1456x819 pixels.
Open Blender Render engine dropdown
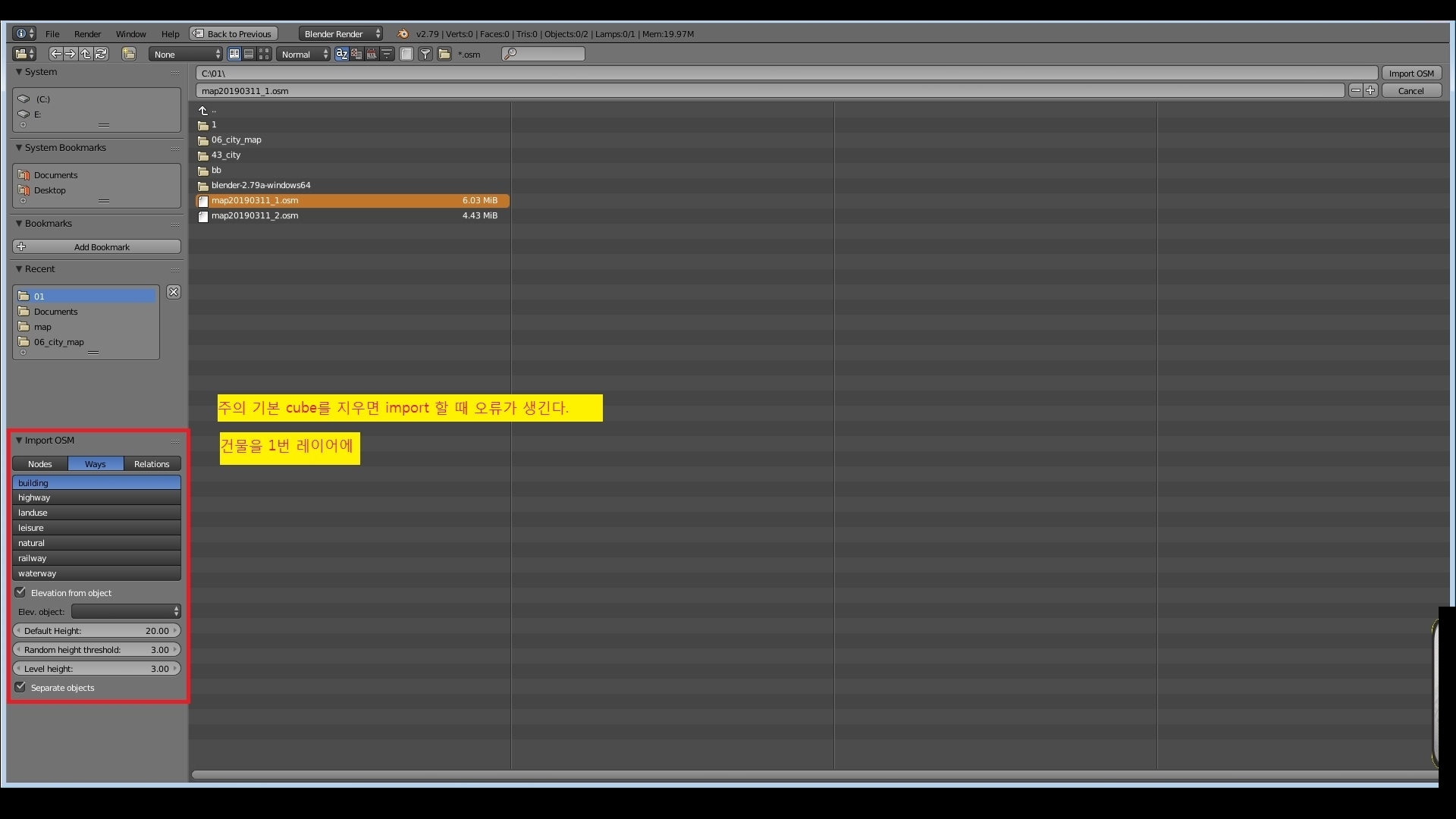point(340,33)
